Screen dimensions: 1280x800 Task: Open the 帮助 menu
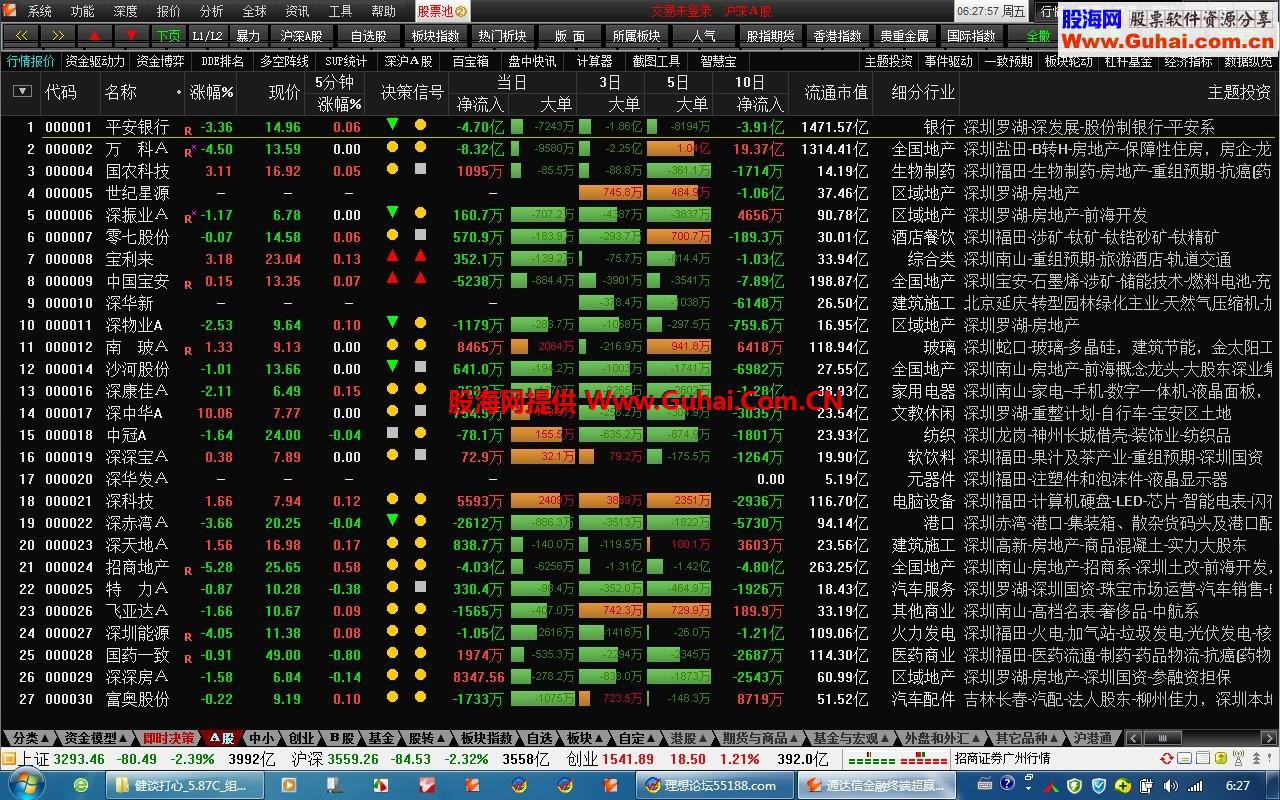383,11
